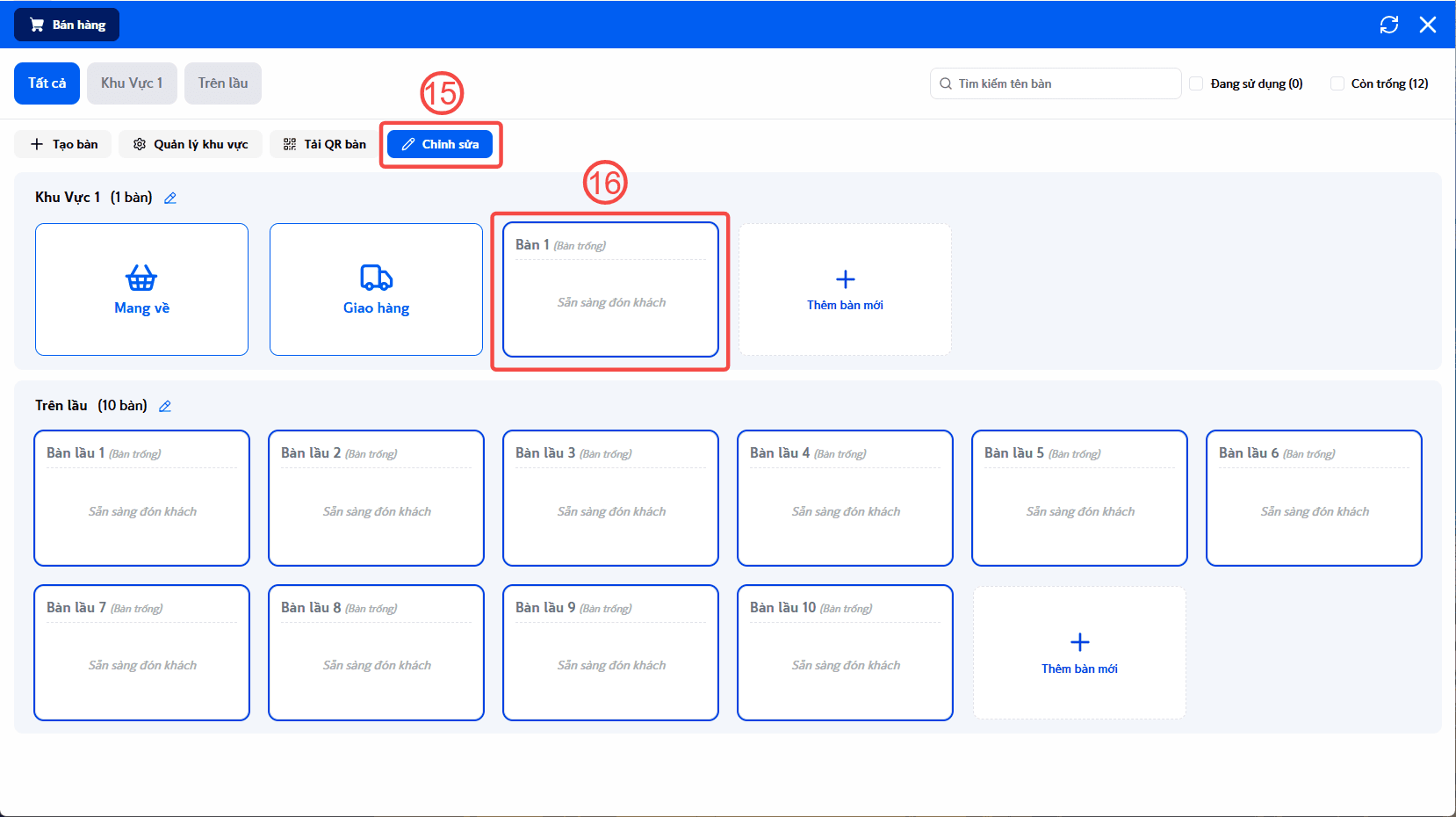The width and height of the screenshot is (1456, 817).
Task: Select table card Bàn lầu 5
Action: pyautogui.click(x=1079, y=498)
